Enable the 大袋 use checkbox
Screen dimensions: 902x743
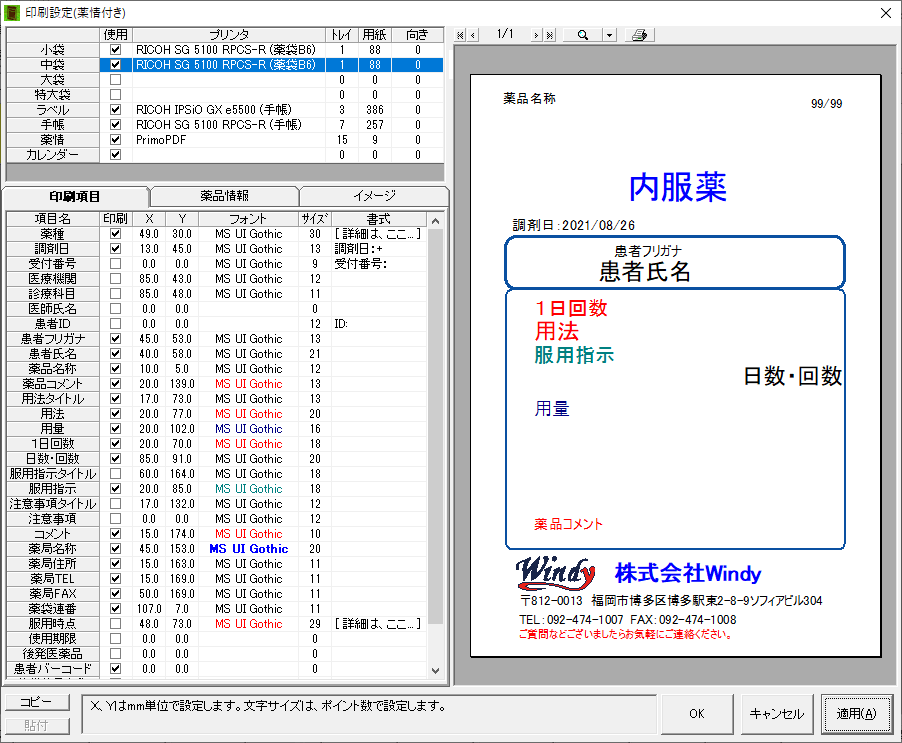[x=116, y=79]
